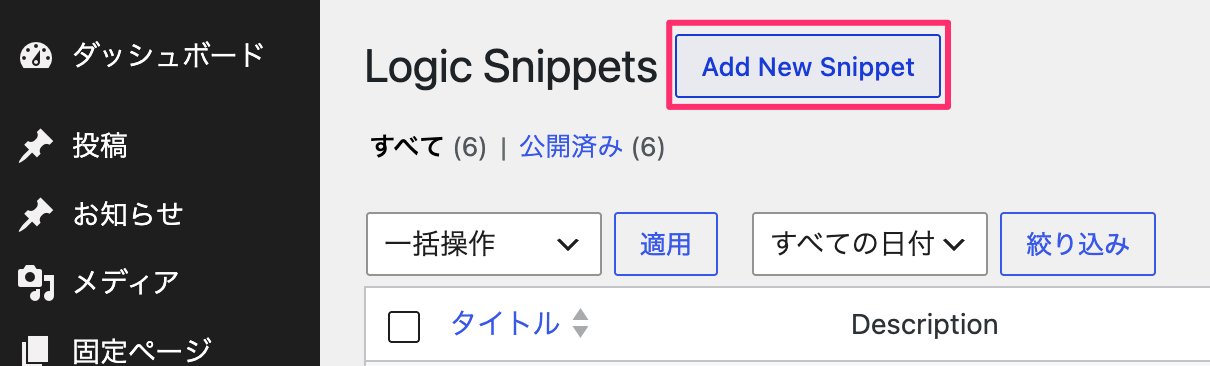The width and height of the screenshot is (1210, 366).
Task: Open the 一括操作 bulk actions dropdown
Action: point(484,243)
